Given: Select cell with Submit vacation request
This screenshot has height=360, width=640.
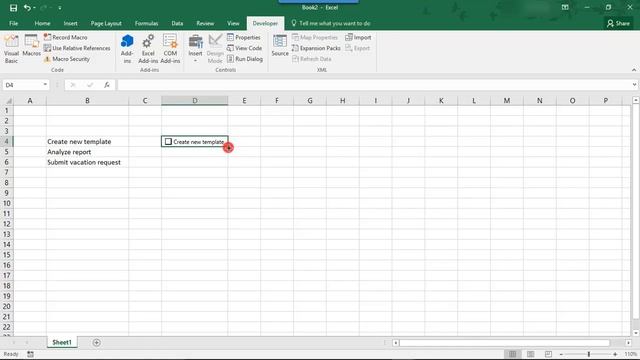Looking at the screenshot, I should point(87,162).
